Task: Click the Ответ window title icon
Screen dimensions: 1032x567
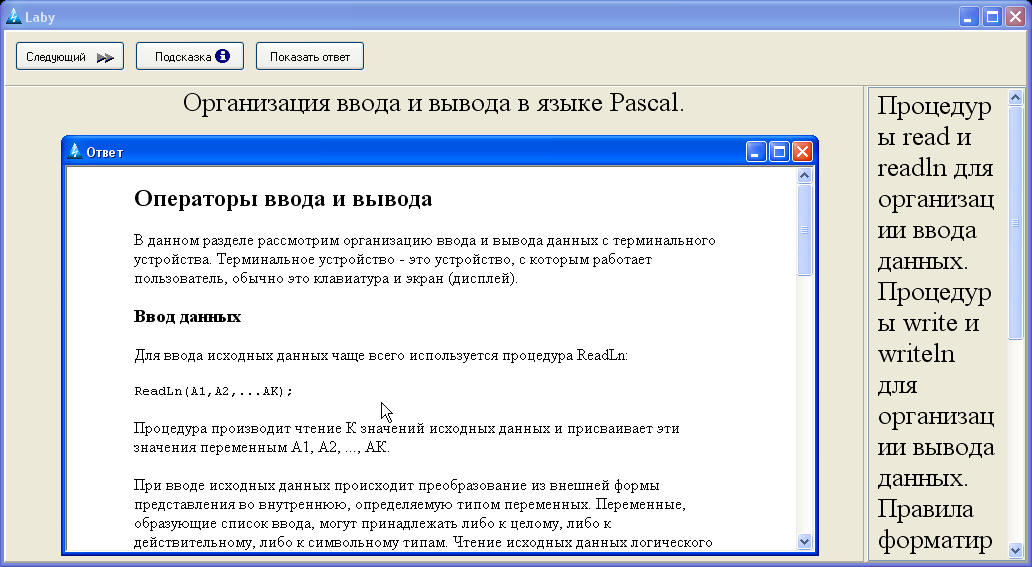Action: 75,151
